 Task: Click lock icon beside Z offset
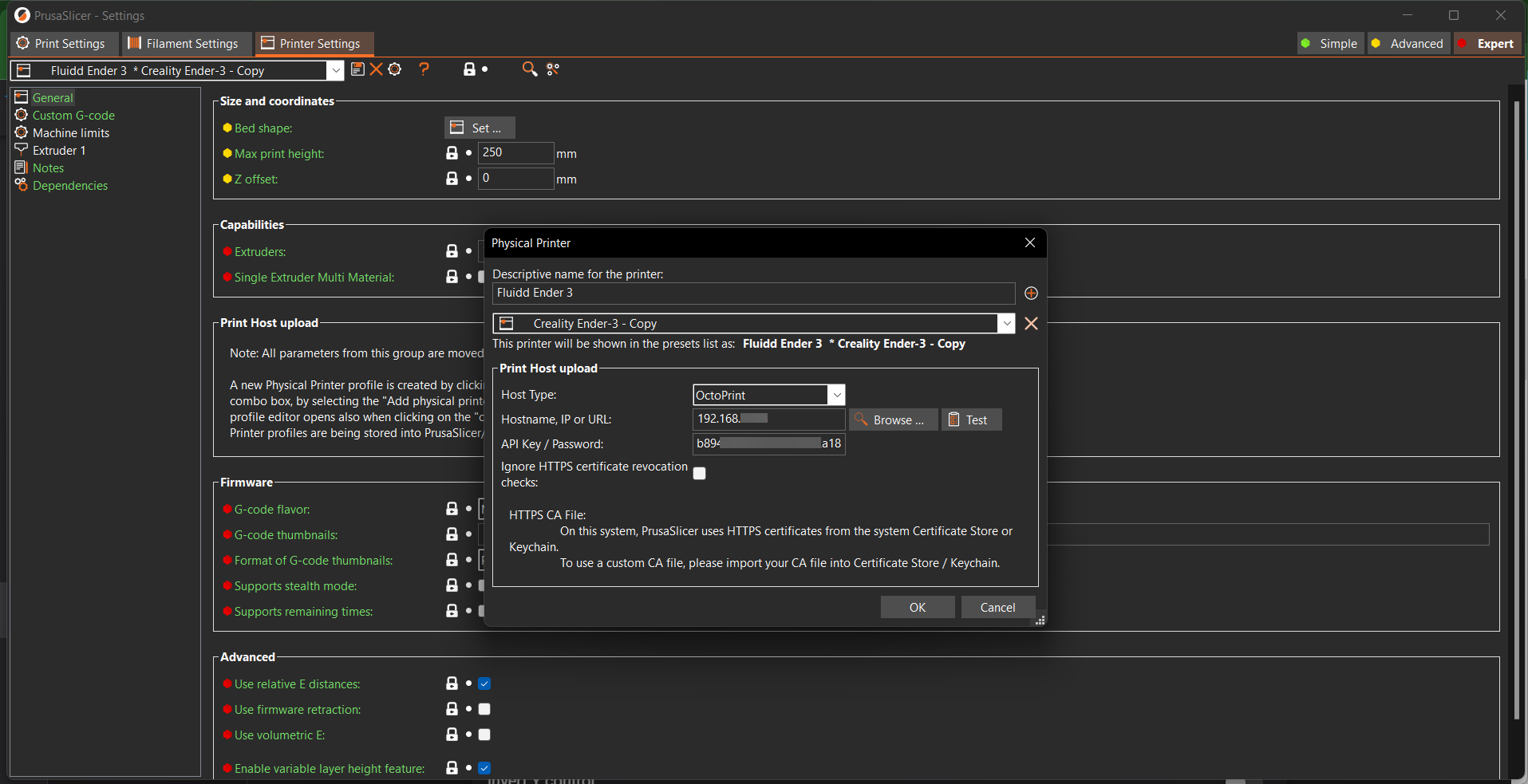click(452, 178)
